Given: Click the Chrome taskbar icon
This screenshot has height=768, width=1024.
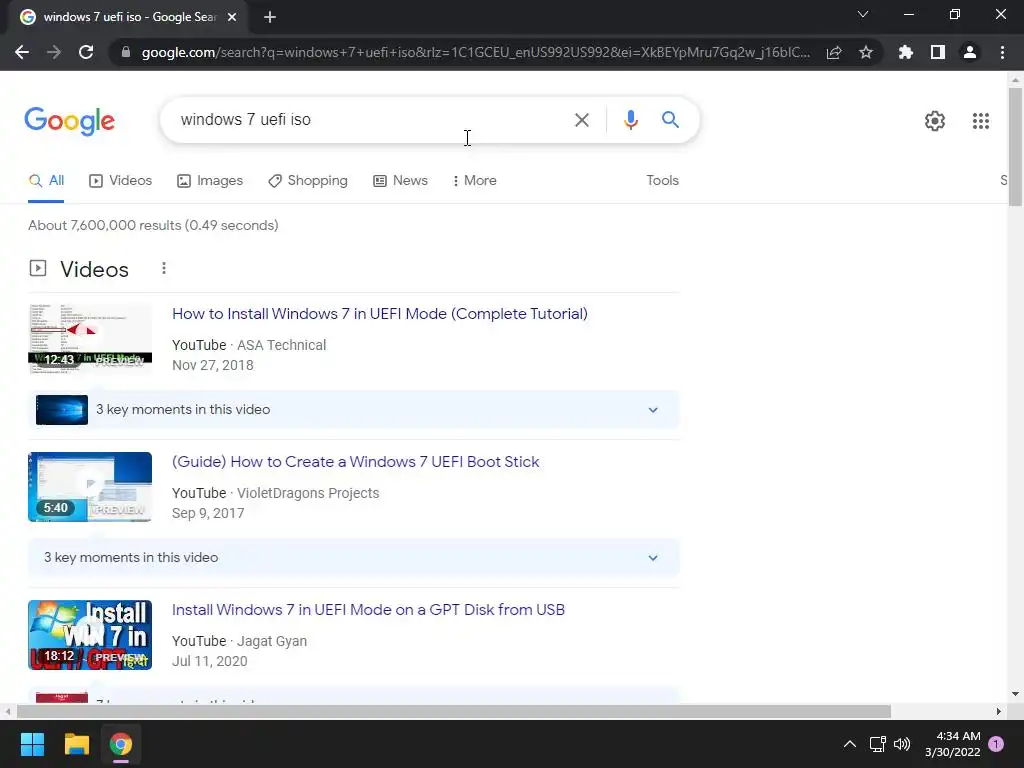Looking at the screenshot, I should coord(121,744).
